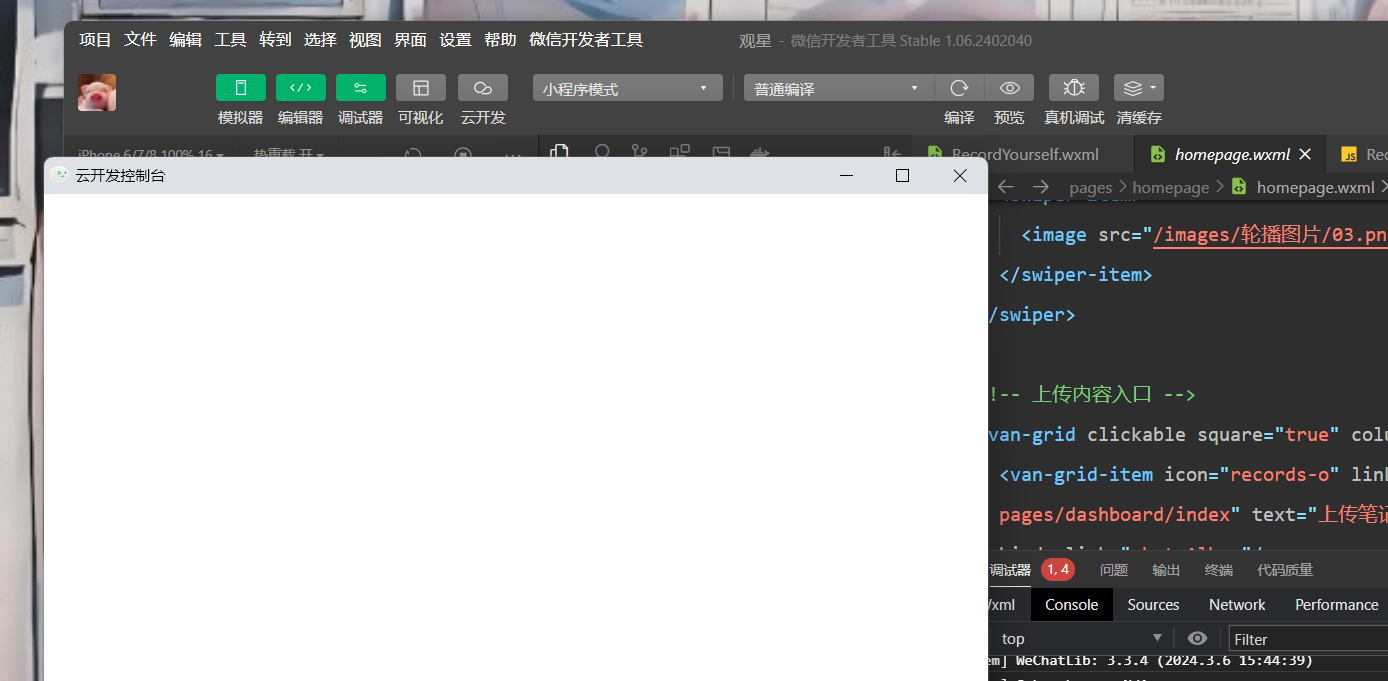Click the 预览 preview eye icon
1388x681 pixels.
pyautogui.click(x=1009, y=88)
